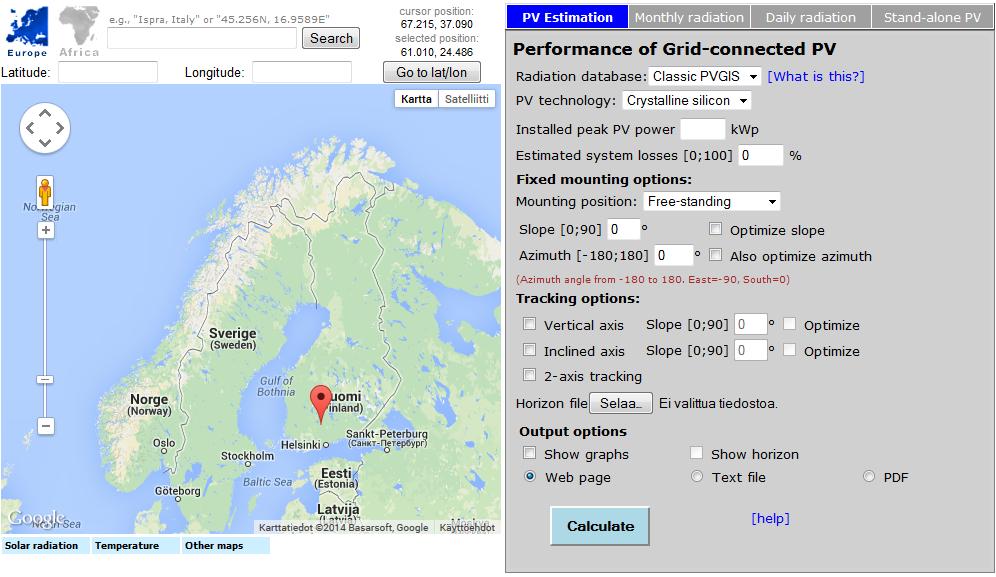Open the Radiation database dropdown
The image size is (996, 577).
pos(704,76)
